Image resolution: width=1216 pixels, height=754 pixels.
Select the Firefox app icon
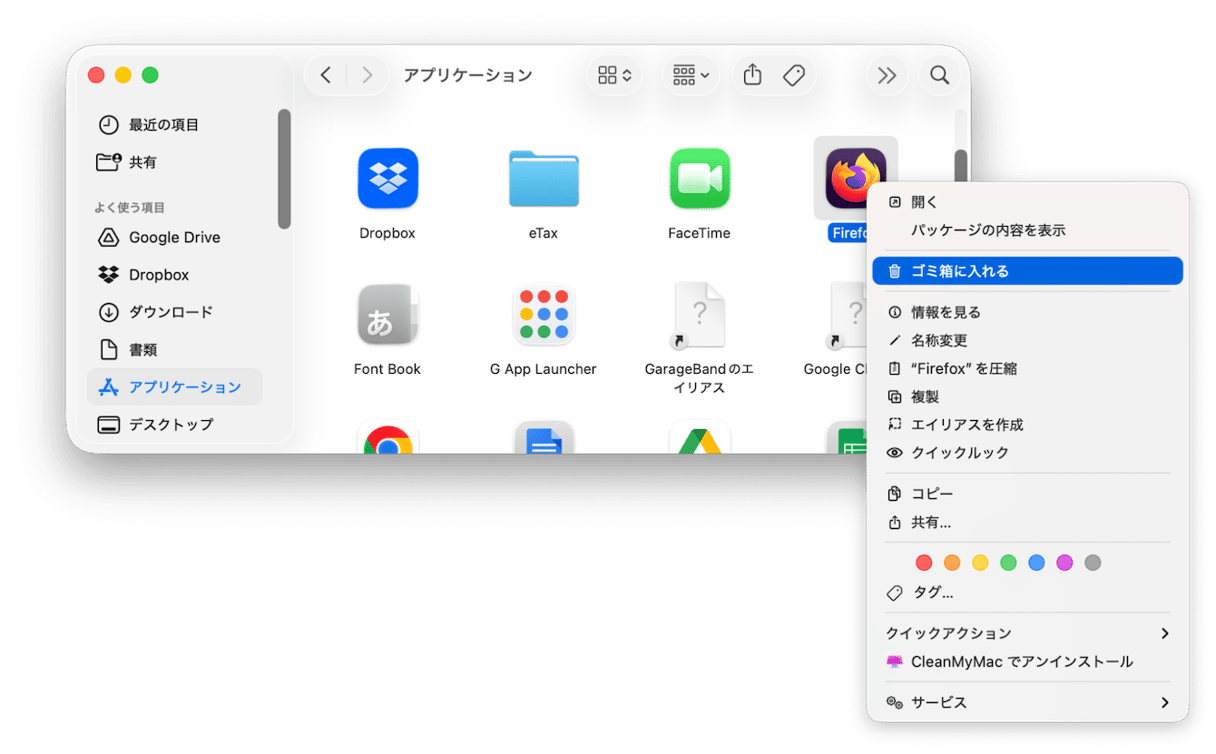[x=856, y=178]
